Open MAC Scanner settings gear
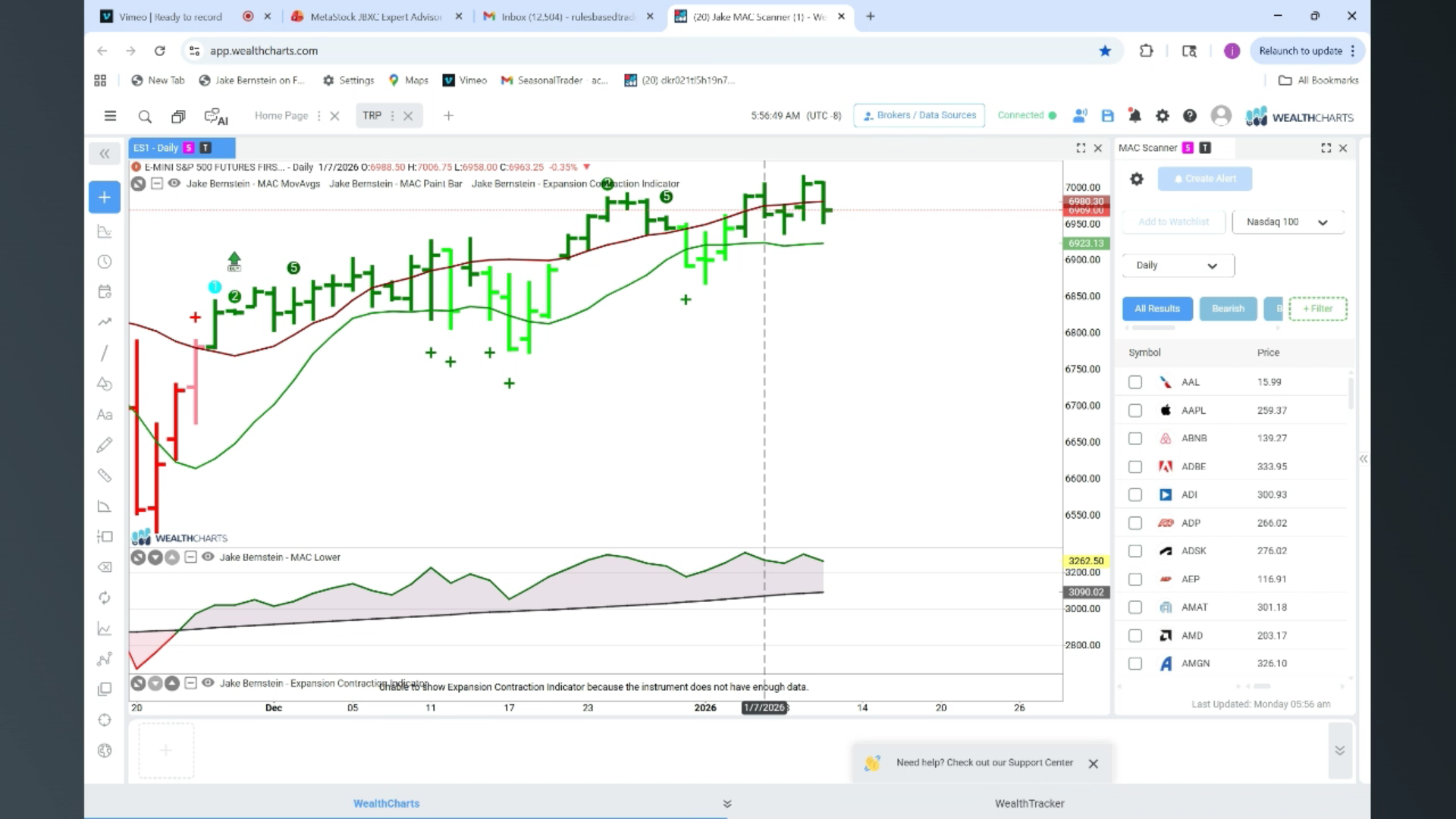The image size is (1456, 819). pyautogui.click(x=1136, y=179)
